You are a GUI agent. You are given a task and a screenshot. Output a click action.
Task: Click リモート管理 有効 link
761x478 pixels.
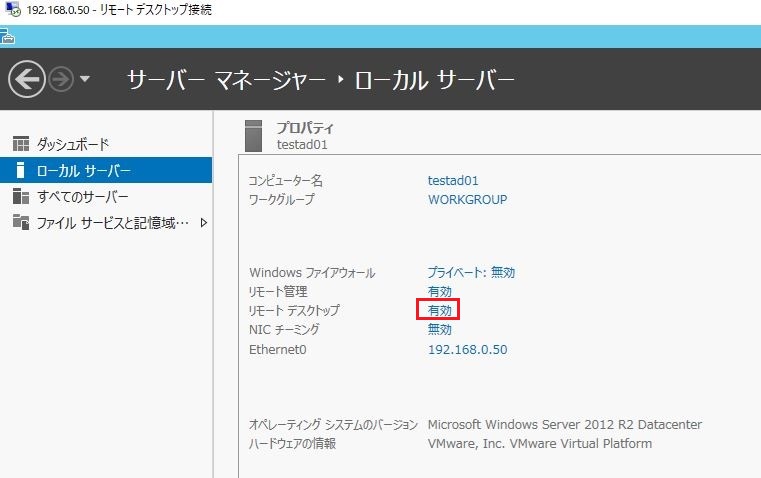tap(440, 291)
